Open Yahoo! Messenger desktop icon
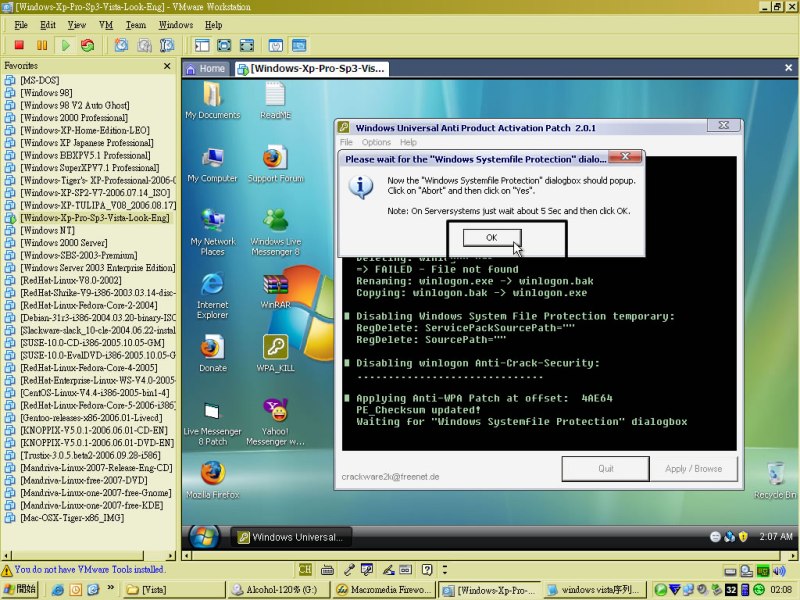 pos(276,422)
